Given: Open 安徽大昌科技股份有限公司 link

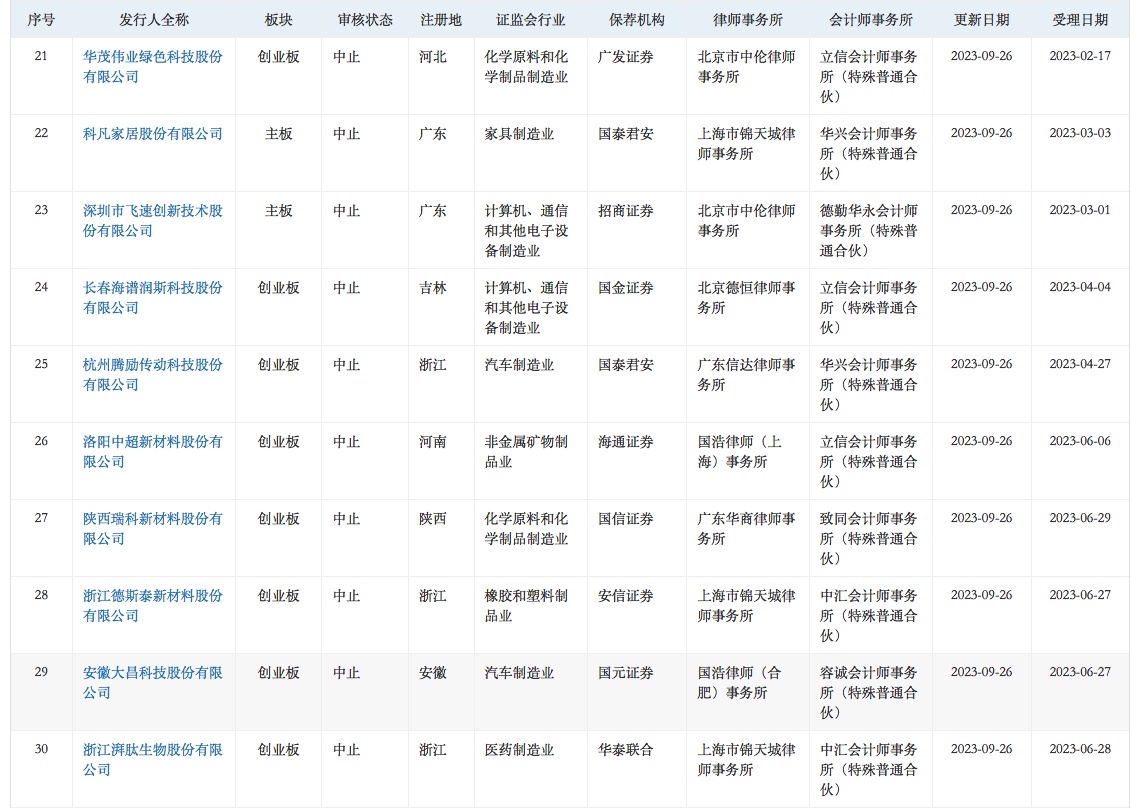Looking at the screenshot, I should point(152,682).
